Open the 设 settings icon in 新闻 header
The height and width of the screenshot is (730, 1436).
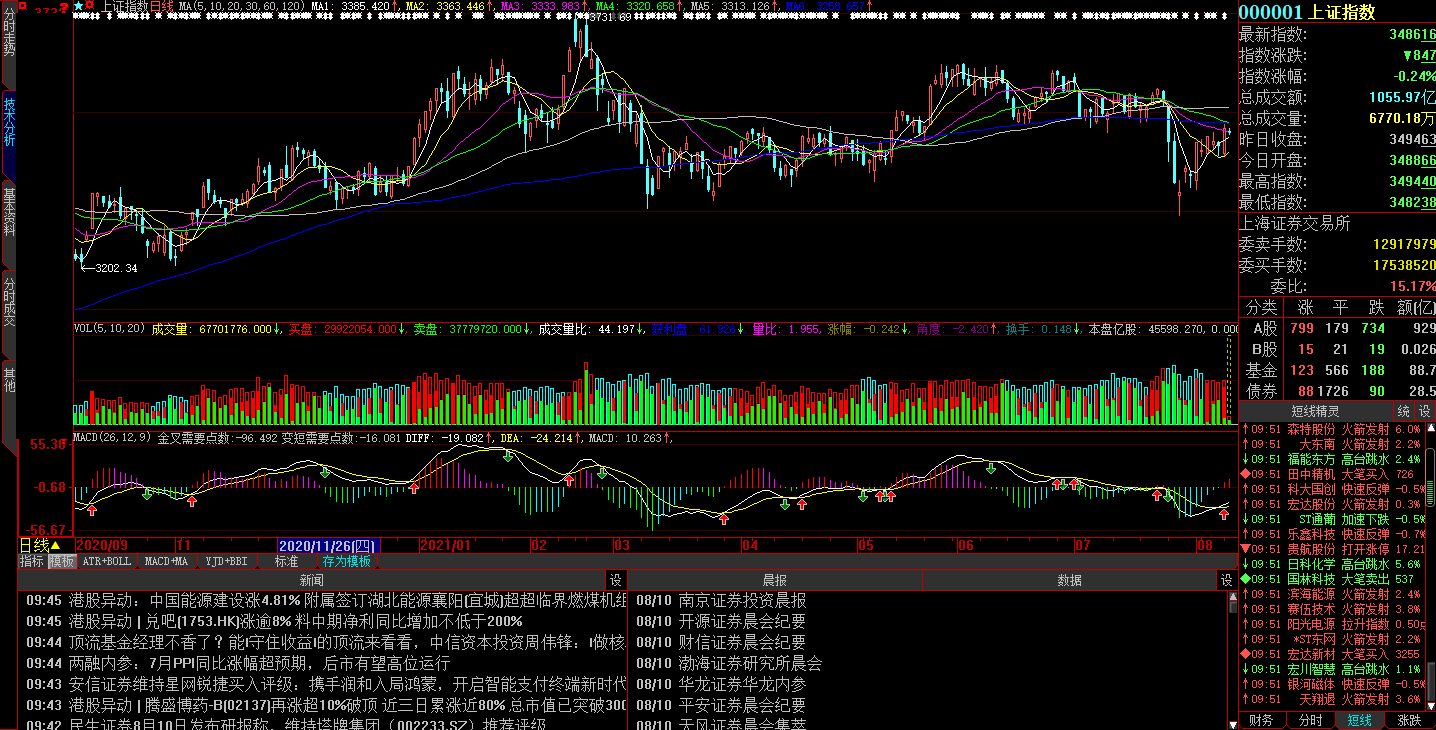pyautogui.click(x=616, y=580)
